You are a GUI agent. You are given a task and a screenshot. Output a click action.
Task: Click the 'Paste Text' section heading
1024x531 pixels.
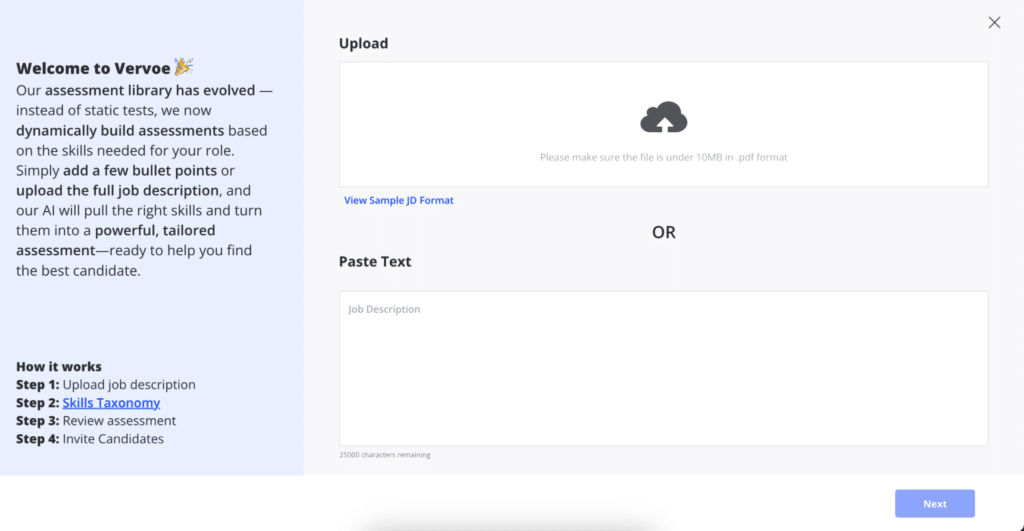click(x=375, y=261)
